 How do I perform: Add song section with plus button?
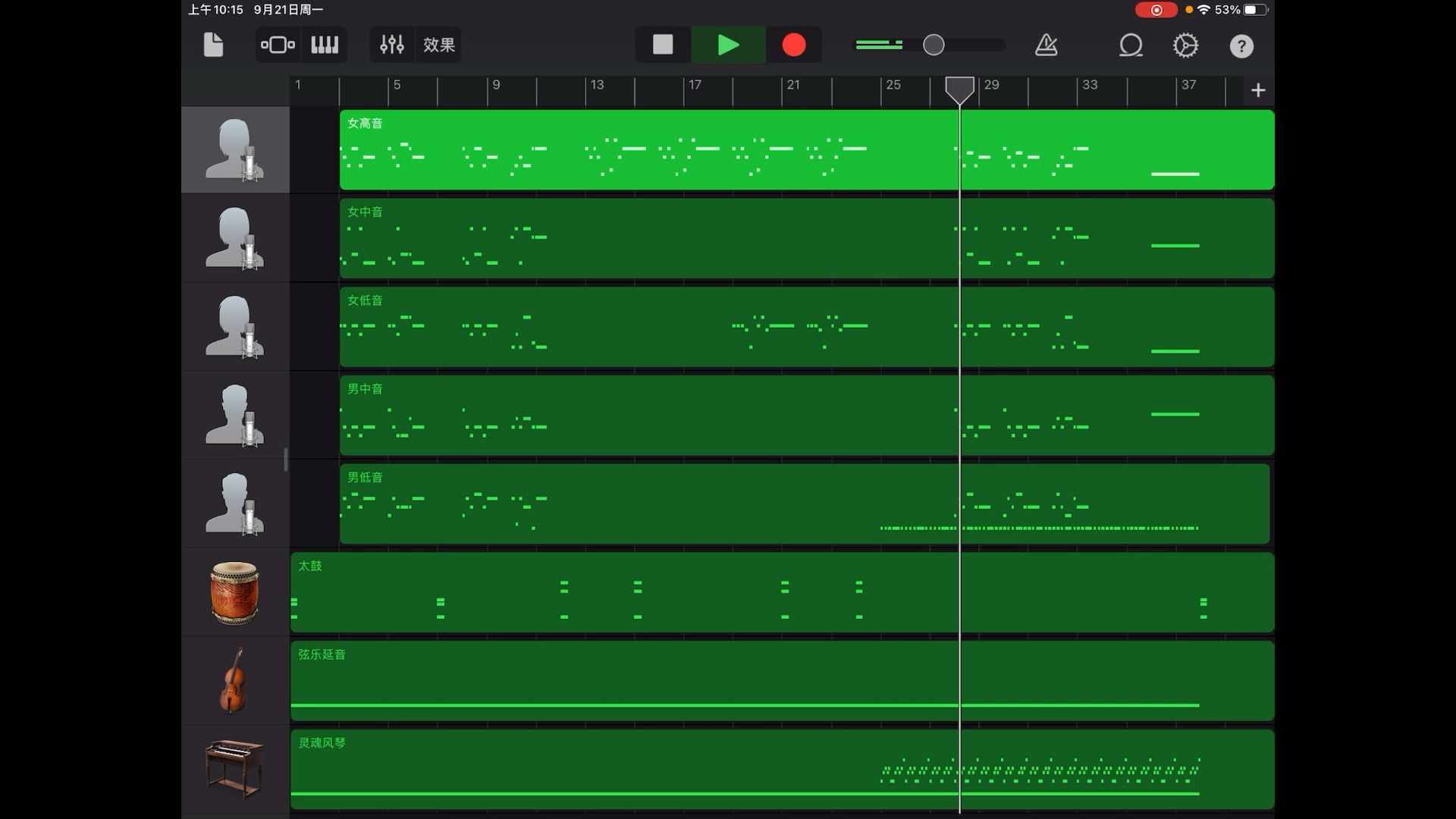point(1258,90)
